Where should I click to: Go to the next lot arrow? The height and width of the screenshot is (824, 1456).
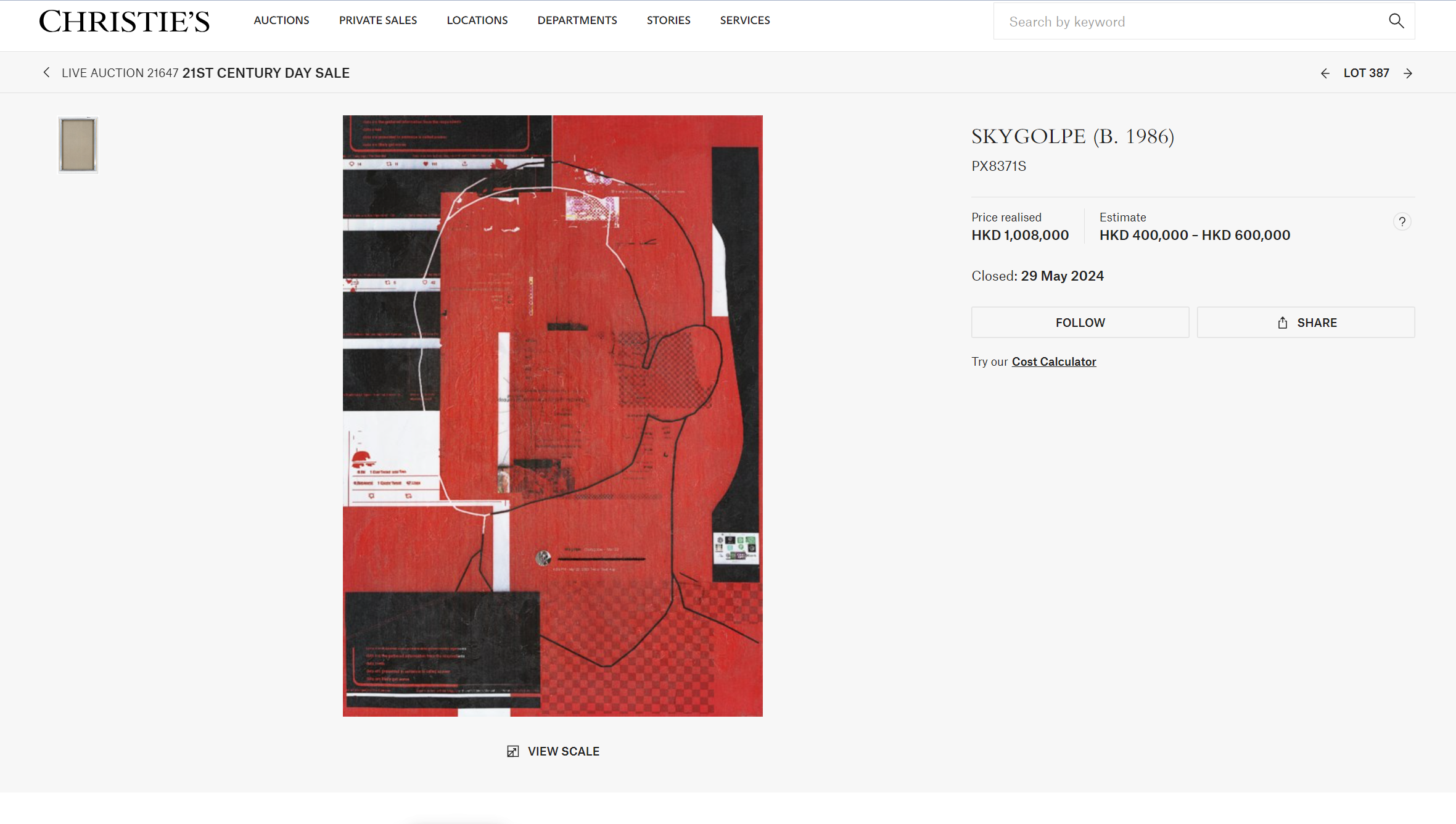[x=1408, y=73]
